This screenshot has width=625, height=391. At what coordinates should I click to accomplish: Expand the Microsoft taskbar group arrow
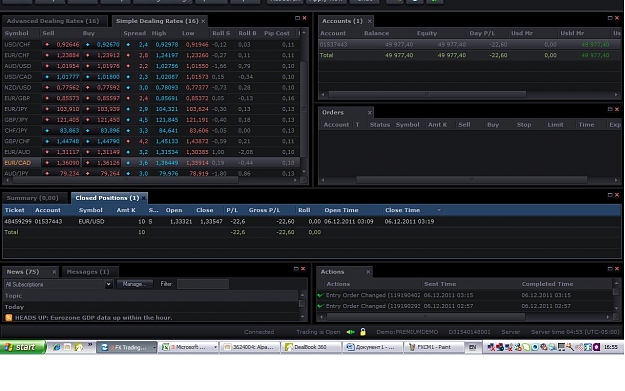click(215, 348)
